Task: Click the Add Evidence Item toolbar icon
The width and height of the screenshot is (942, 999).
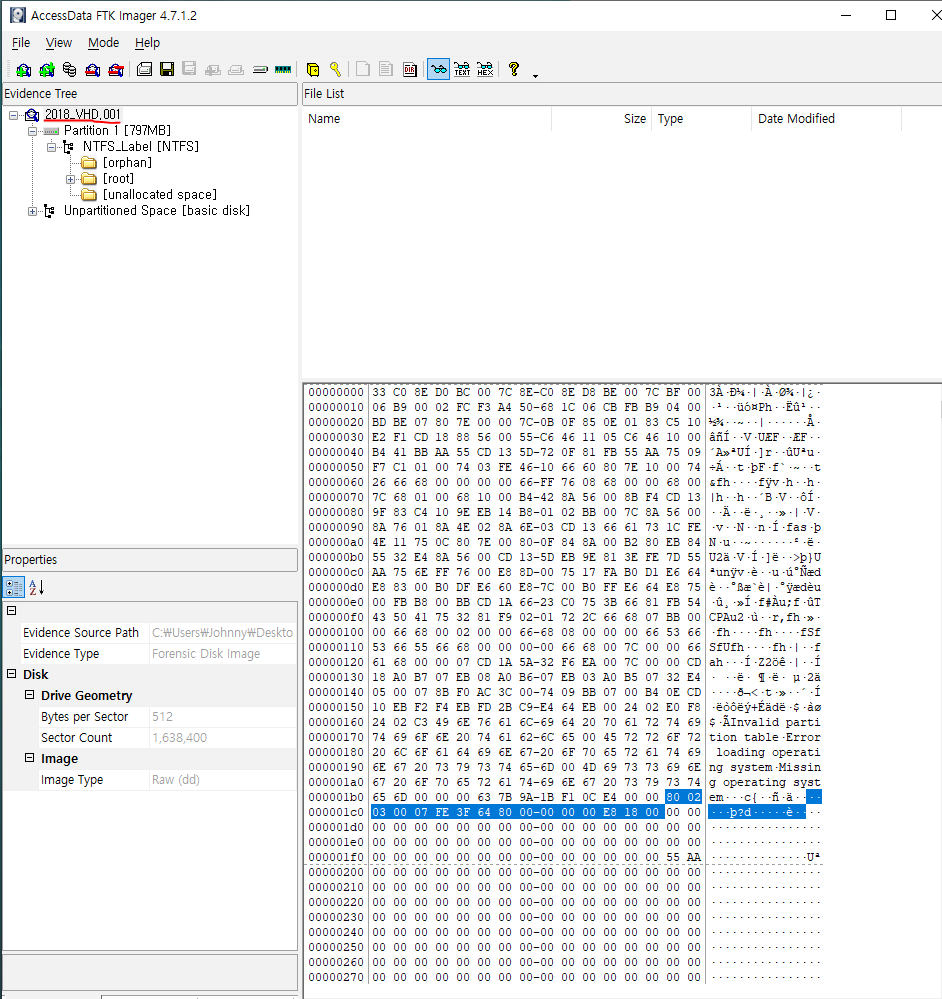Action: click(x=24, y=69)
